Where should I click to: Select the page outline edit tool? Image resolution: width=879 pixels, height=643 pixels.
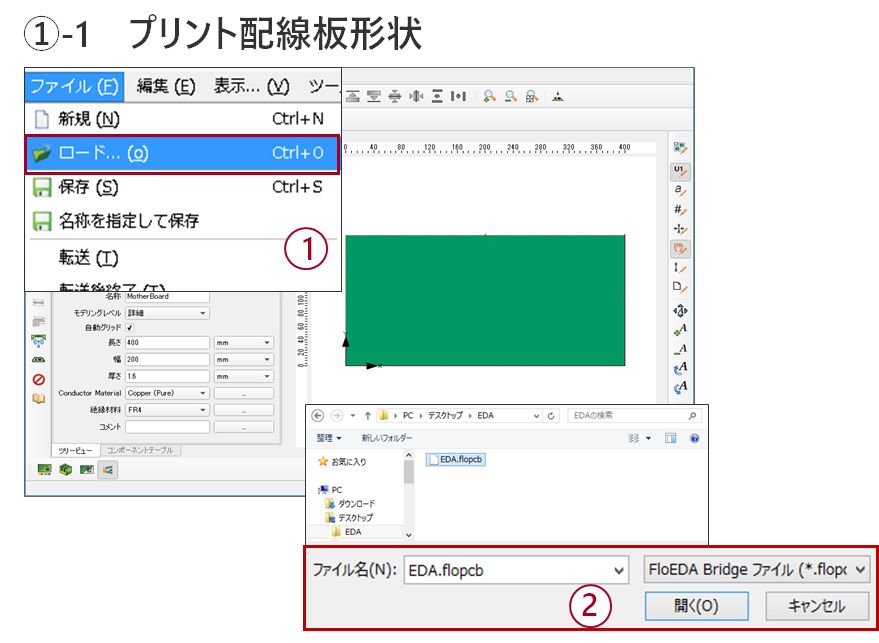(680, 287)
